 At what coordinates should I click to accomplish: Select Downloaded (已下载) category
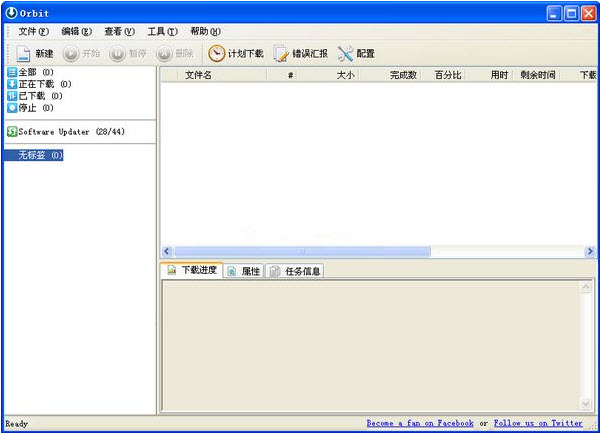click(x=35, y=96)
